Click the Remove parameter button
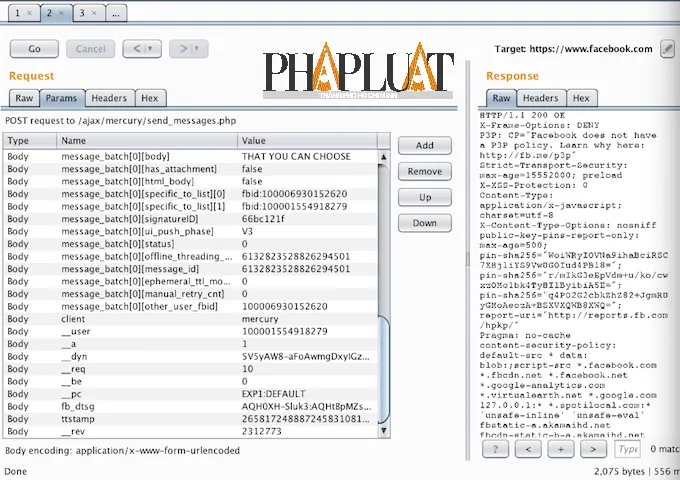Viewport: 680px width, 480px height. pos(424,171)
